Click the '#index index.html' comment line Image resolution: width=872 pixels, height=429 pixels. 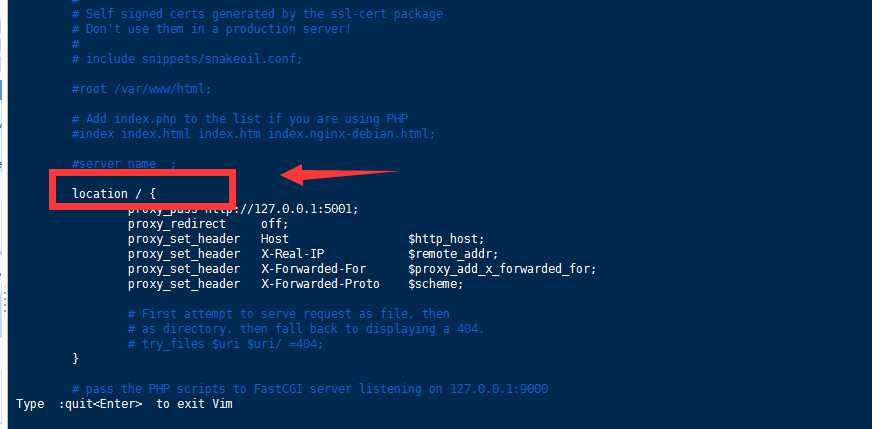pos(253,133)
